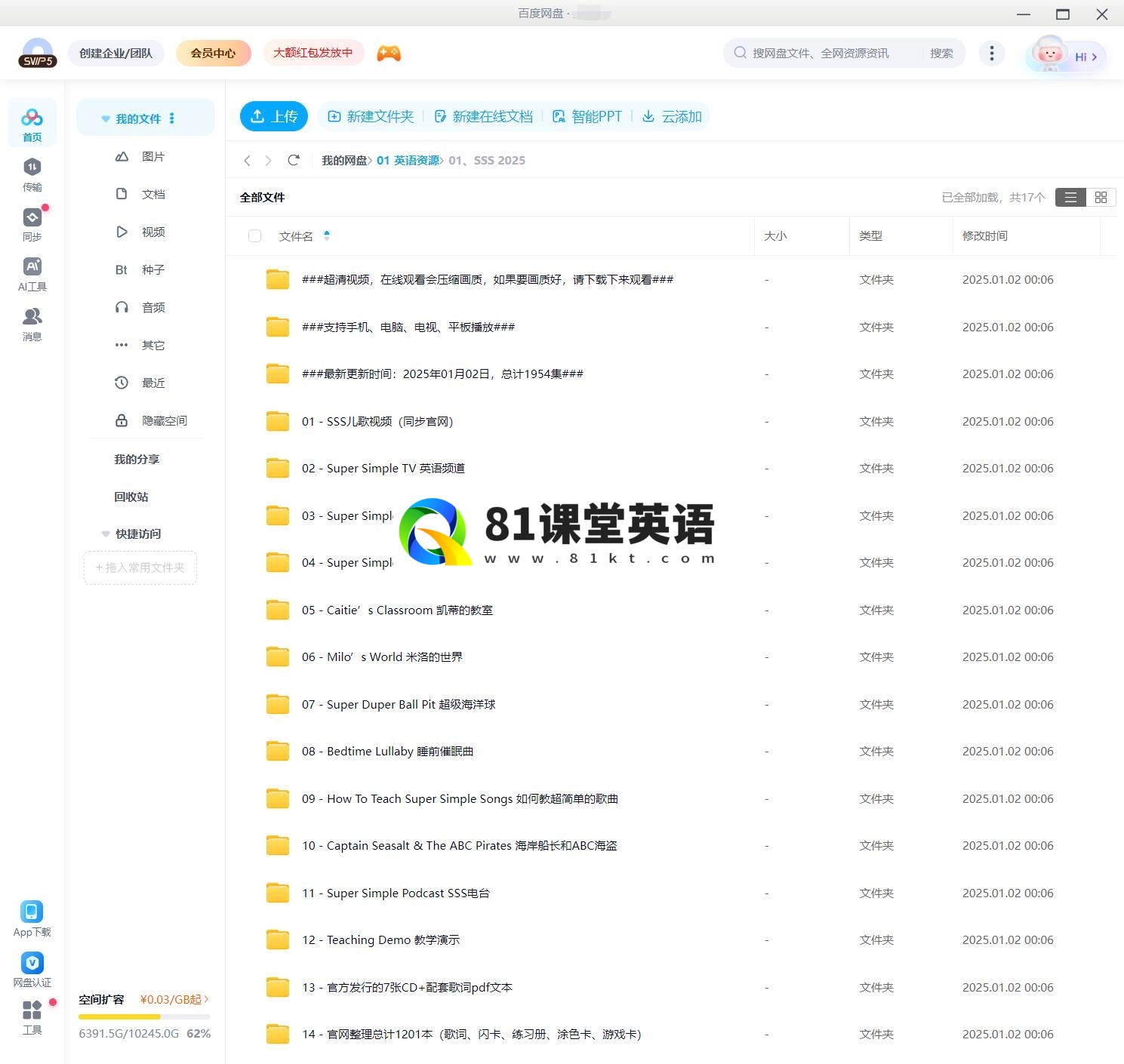The width and height of the screenshot is (1124, 1064).
Task: Open folder 07 - Super Duper Ball Pit
Action: 399,705
